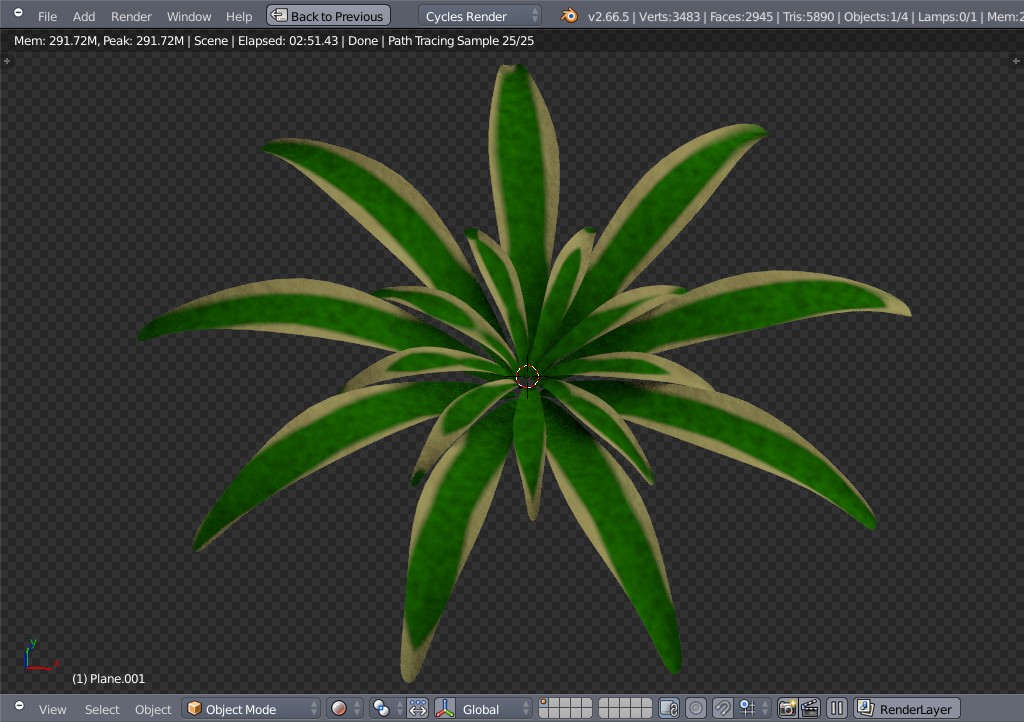Viewport: 1024px width, 722px height.
Task: Select a layer in the second layer block
Action: pyautogui.click(x=625, y=709)
